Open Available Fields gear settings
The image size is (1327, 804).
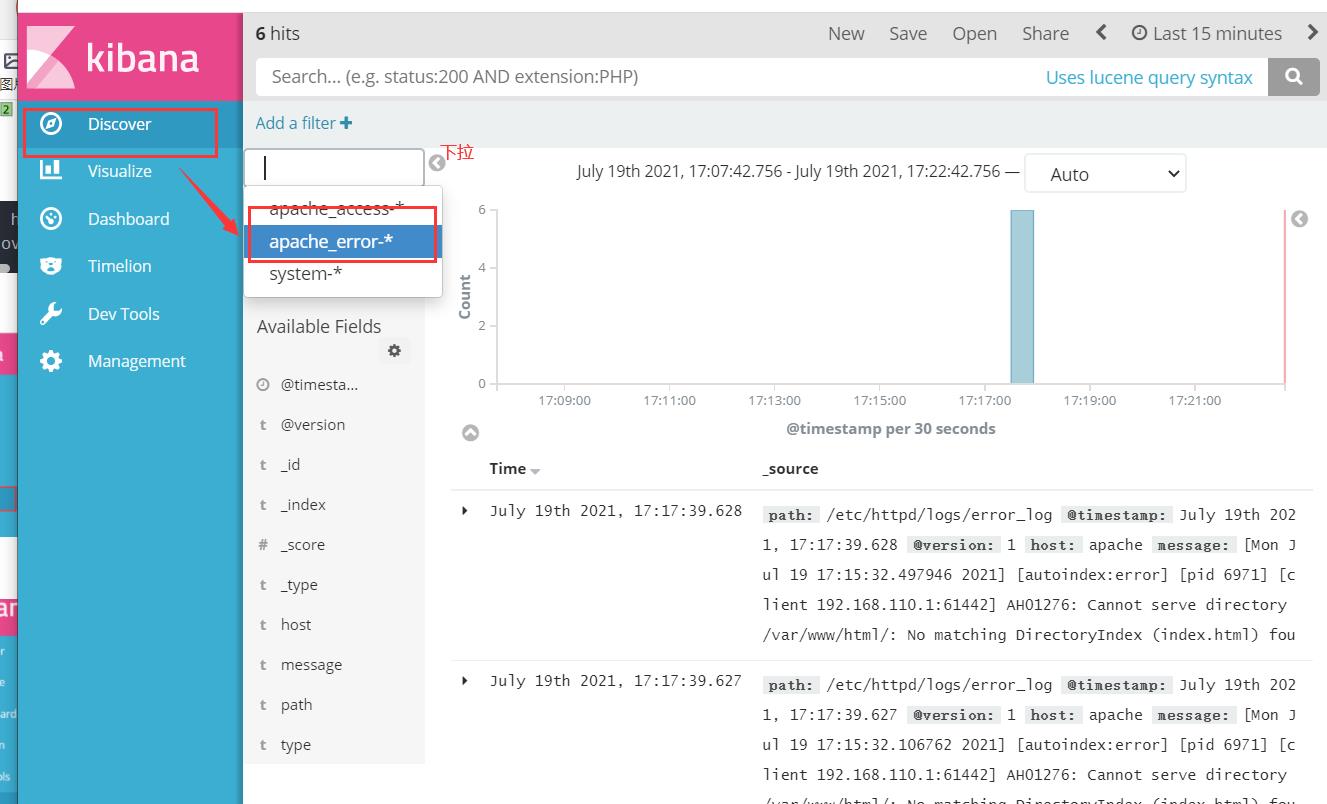click(394, 351)
